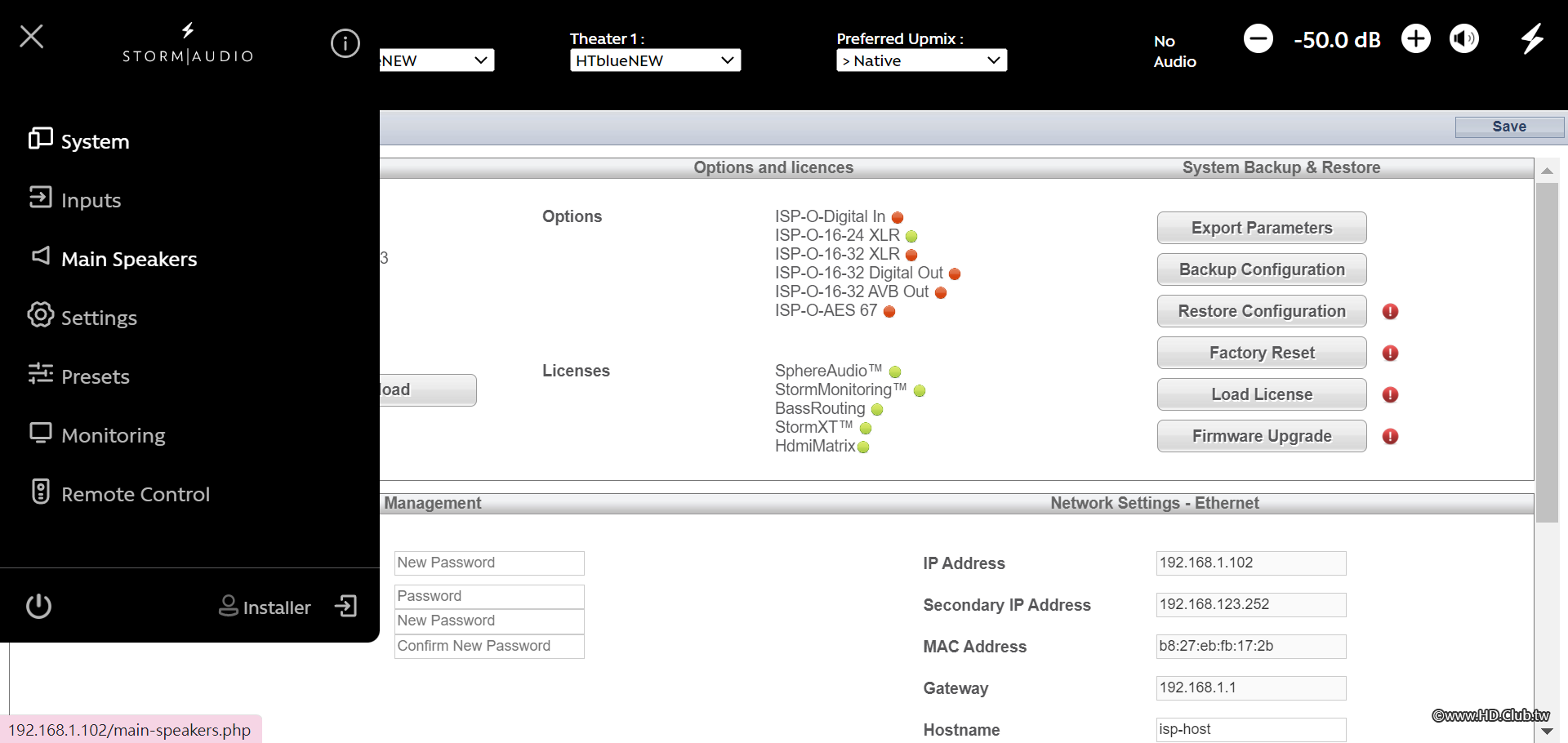The width and height of the screenshot is (1568, 743).
Task: Go to Main Speakers page
Action: [x=129, y=259]
